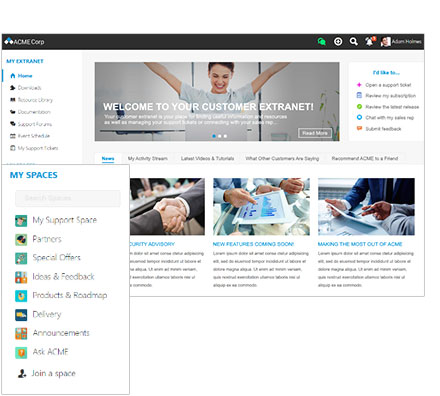This screenshot has height=396, width=440.
Task: Open Making the Most Out of ACME title
Action: [x=360, y=244]
